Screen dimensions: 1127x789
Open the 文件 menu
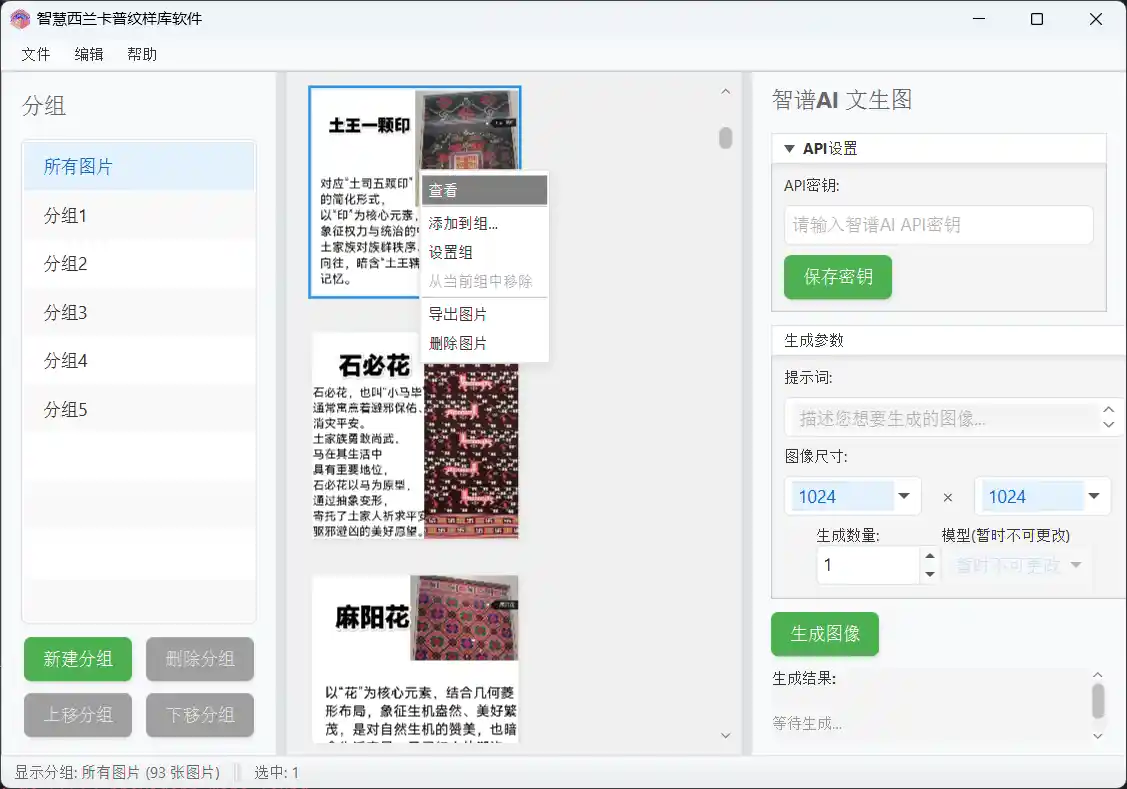[x=35, y=54]
